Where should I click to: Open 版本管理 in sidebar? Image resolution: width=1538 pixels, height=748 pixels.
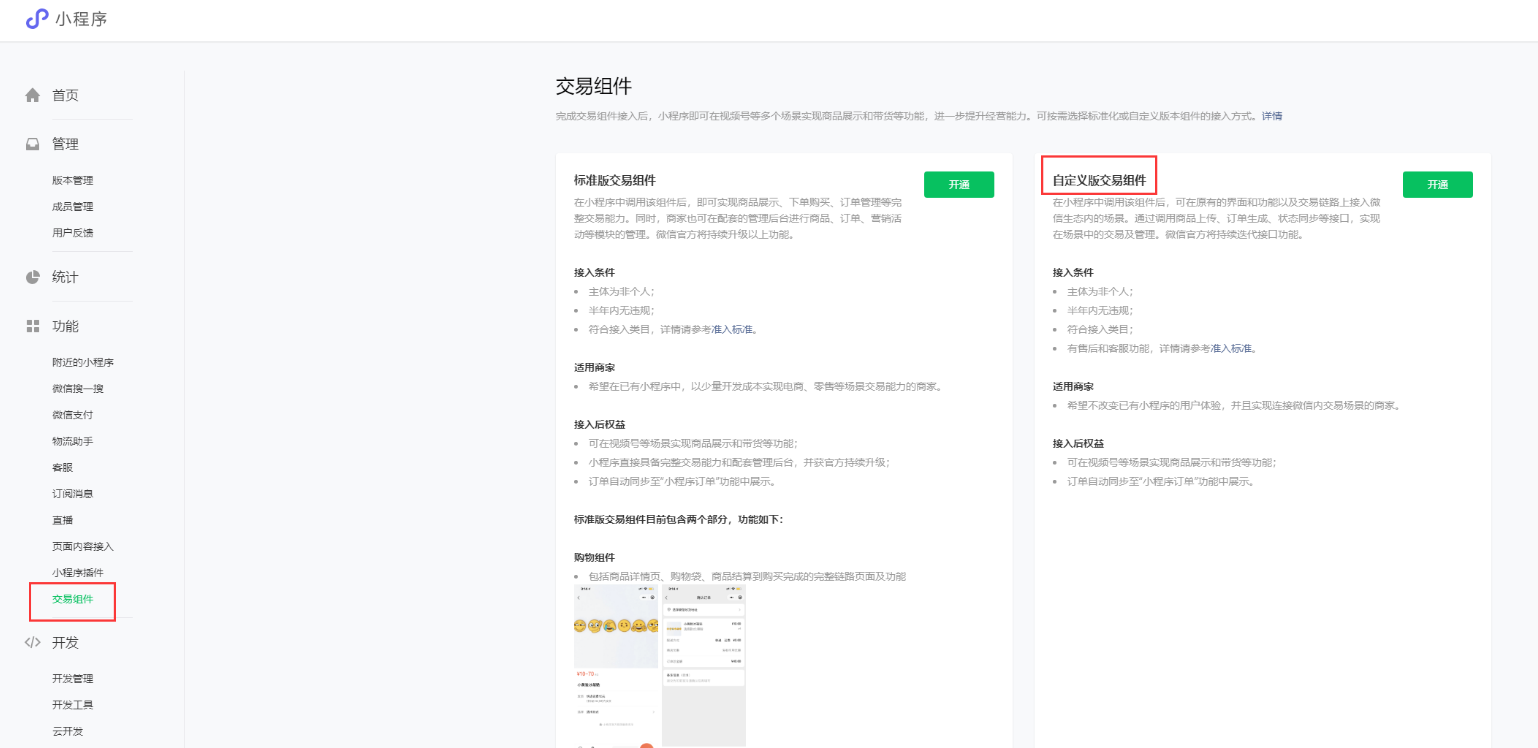[x=72, y=181]
